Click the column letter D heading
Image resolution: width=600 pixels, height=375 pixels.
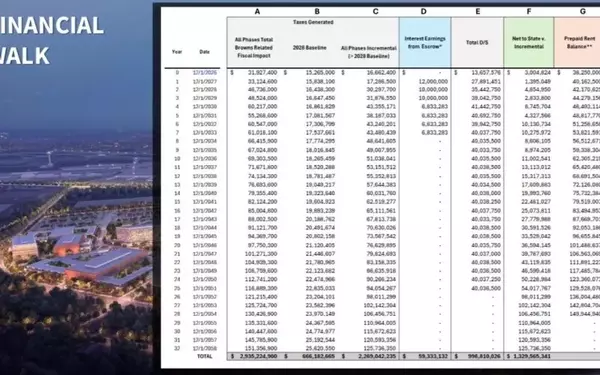coord(423,11)
